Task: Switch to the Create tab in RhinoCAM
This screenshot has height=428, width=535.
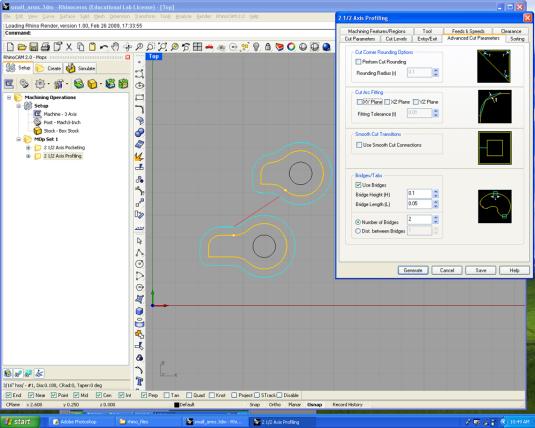Action: (49, 68)
